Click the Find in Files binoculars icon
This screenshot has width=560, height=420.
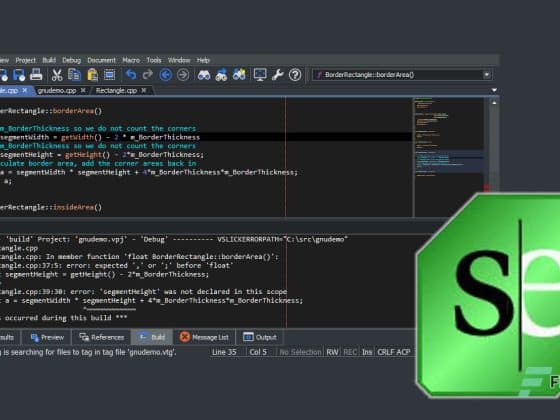click(x=239, y=75)
